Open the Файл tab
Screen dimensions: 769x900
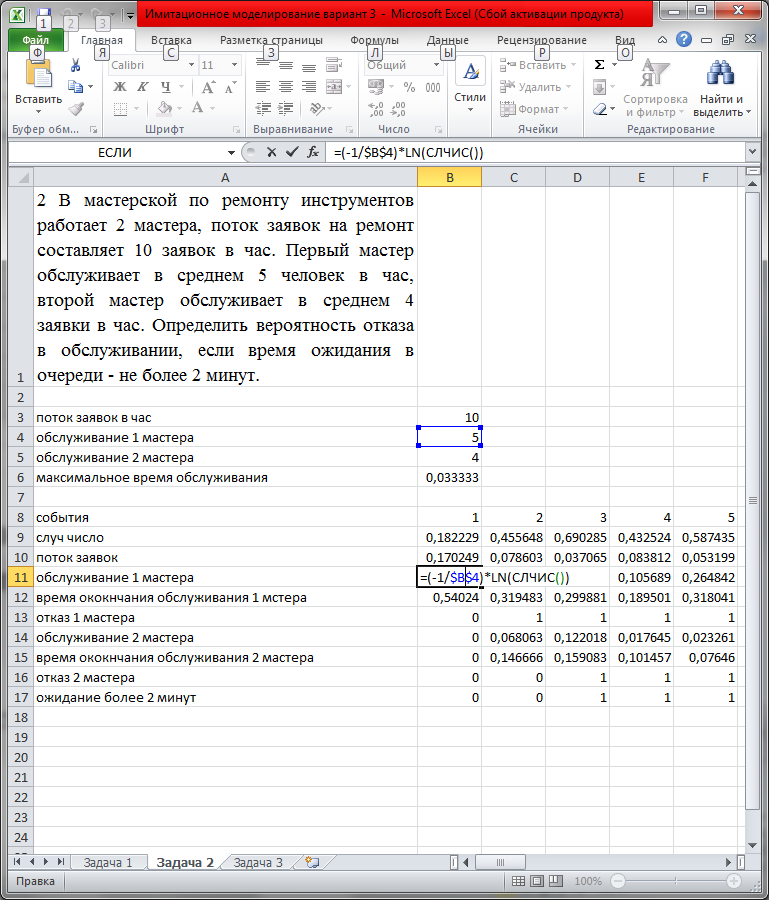point(36,40)
